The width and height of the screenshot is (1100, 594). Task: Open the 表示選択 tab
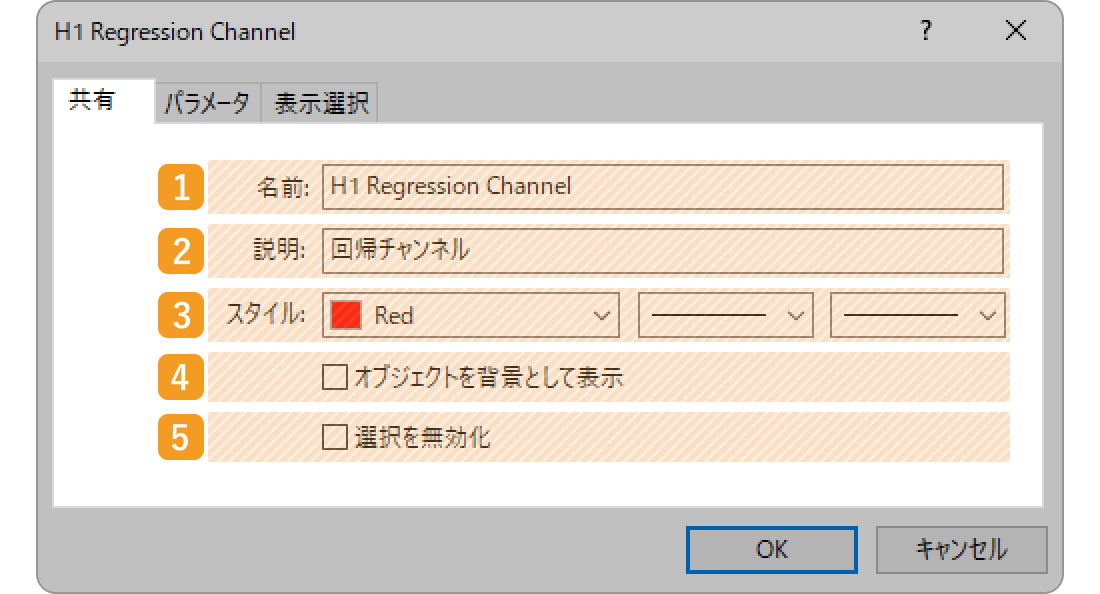pos(320,103)
